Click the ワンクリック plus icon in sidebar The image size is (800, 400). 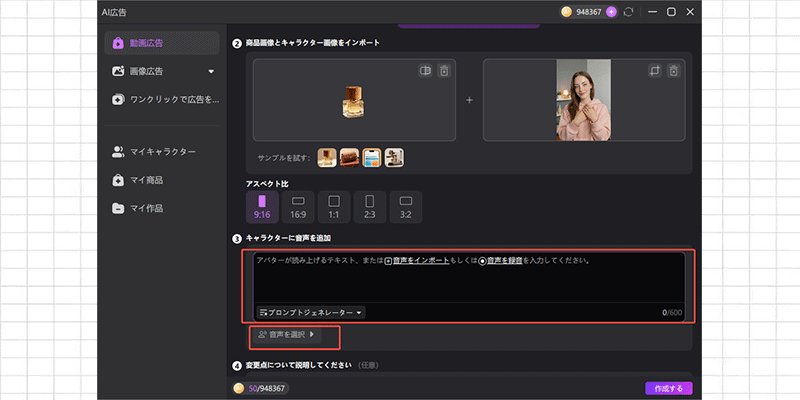(x=118, y=100)
